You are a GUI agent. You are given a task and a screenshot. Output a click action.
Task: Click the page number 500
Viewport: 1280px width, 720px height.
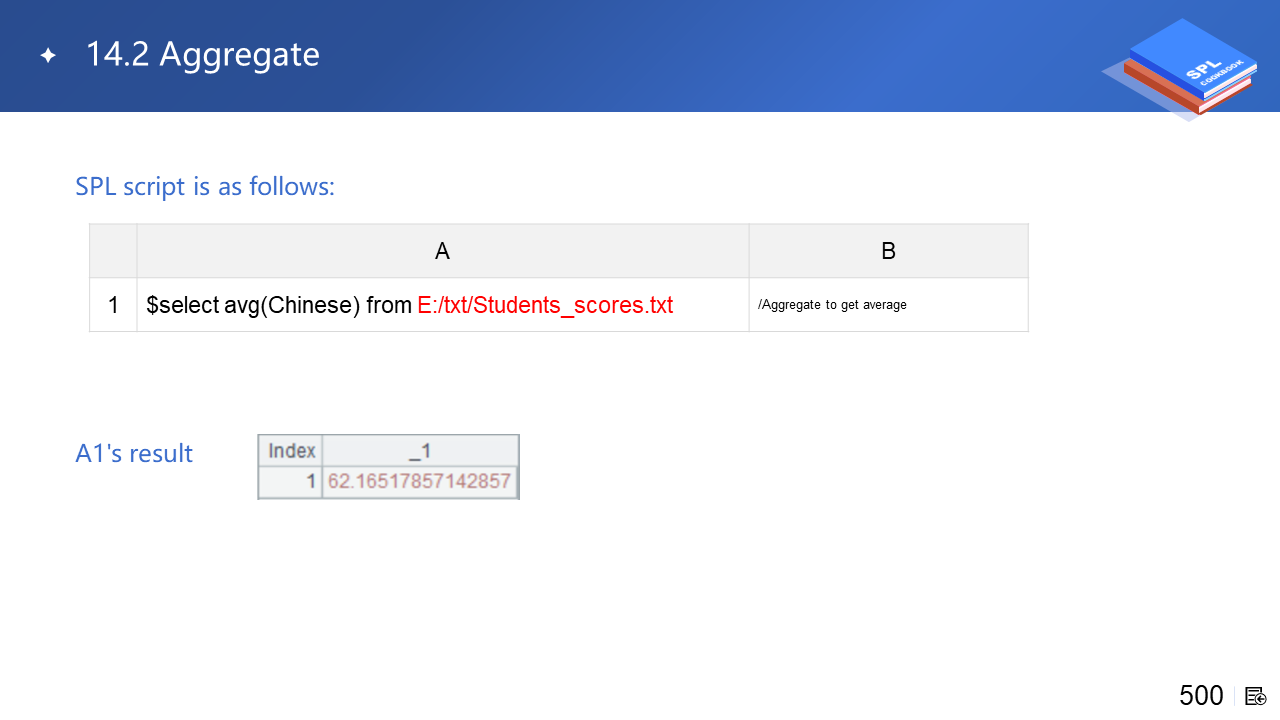tap(1201, 696)
